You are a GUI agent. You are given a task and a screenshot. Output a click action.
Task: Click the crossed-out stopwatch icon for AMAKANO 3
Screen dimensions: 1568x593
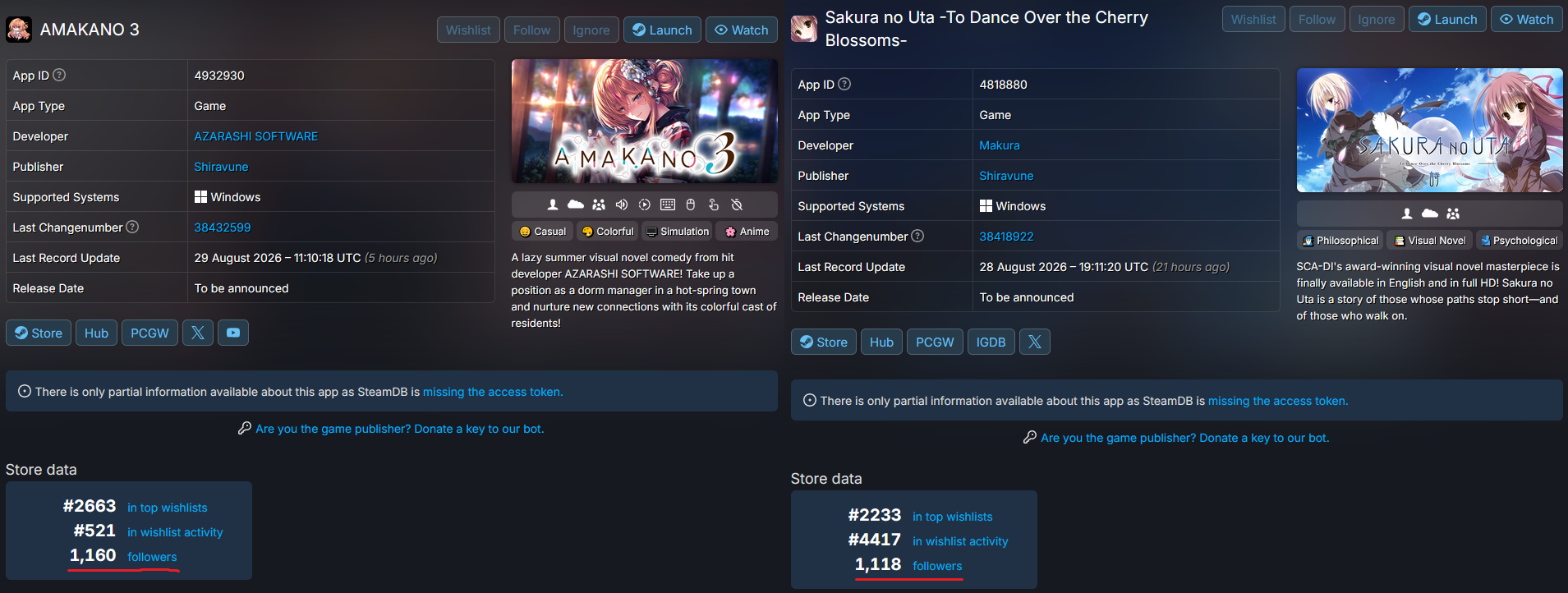(x=737, y=205)
